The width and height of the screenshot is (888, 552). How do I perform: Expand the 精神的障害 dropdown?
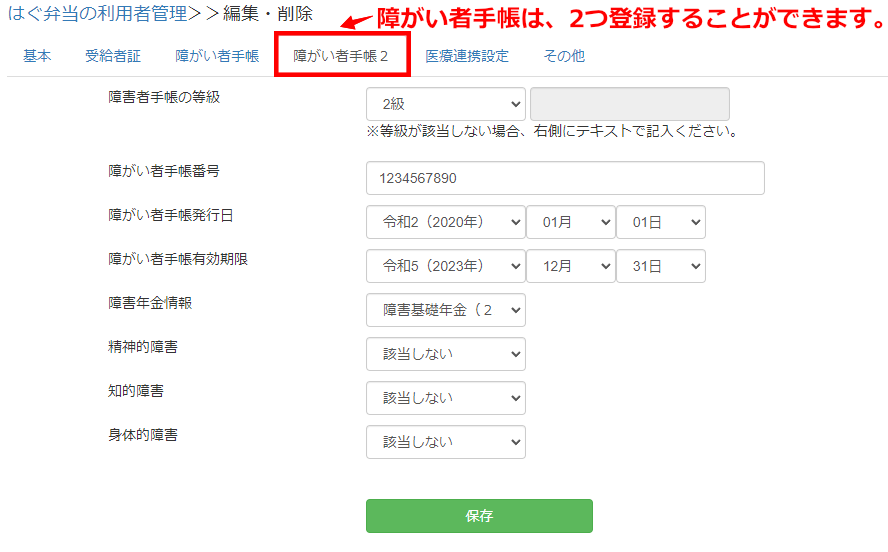coord(445,354)
